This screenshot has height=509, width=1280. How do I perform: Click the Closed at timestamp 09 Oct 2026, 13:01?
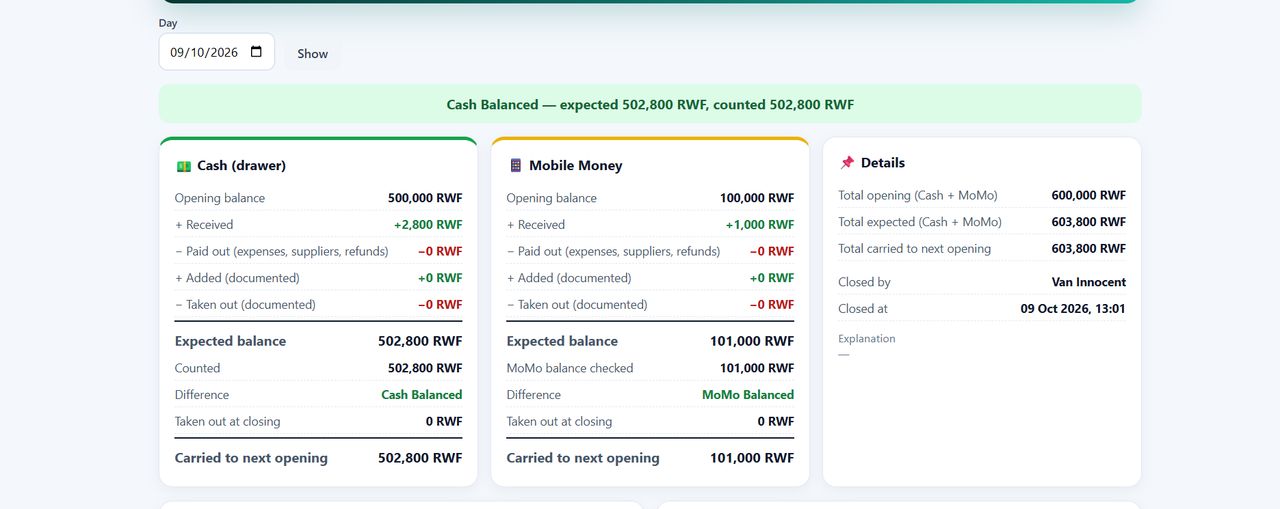point(1073,309)
